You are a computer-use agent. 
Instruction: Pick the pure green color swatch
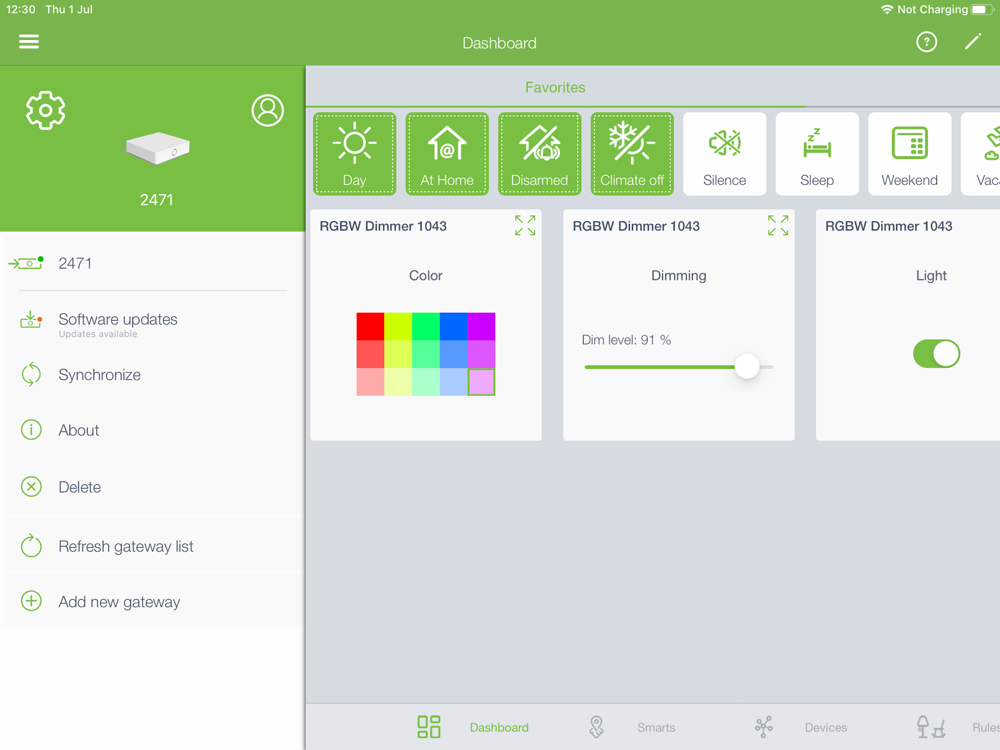(426, 326)
